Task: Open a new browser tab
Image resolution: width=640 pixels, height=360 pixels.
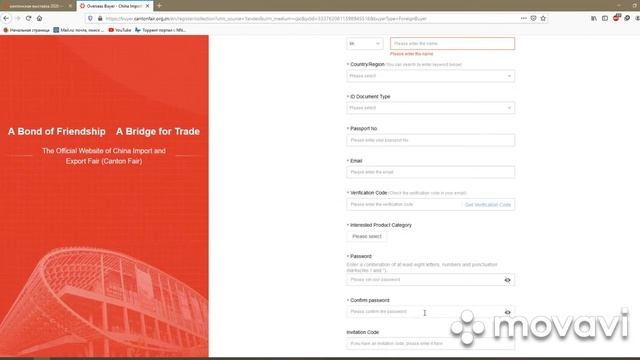Action: (x=159, y=6)
